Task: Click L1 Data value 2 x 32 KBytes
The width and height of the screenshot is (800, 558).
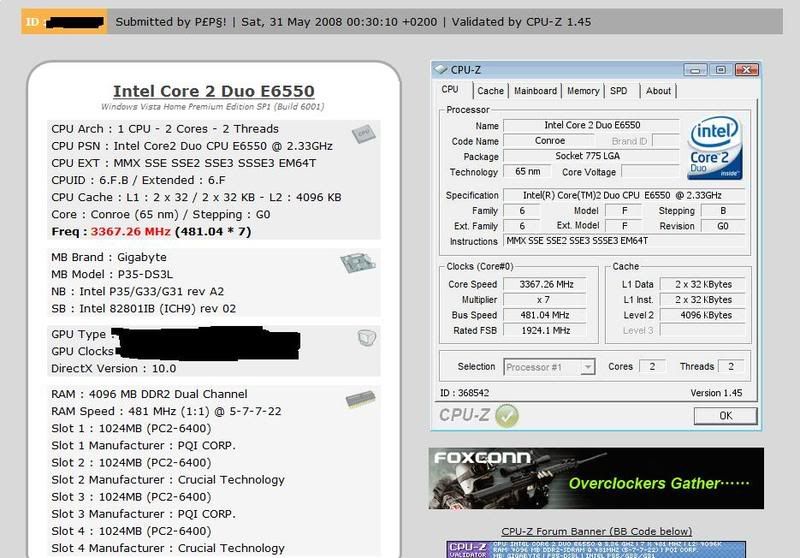Action: 703,284
